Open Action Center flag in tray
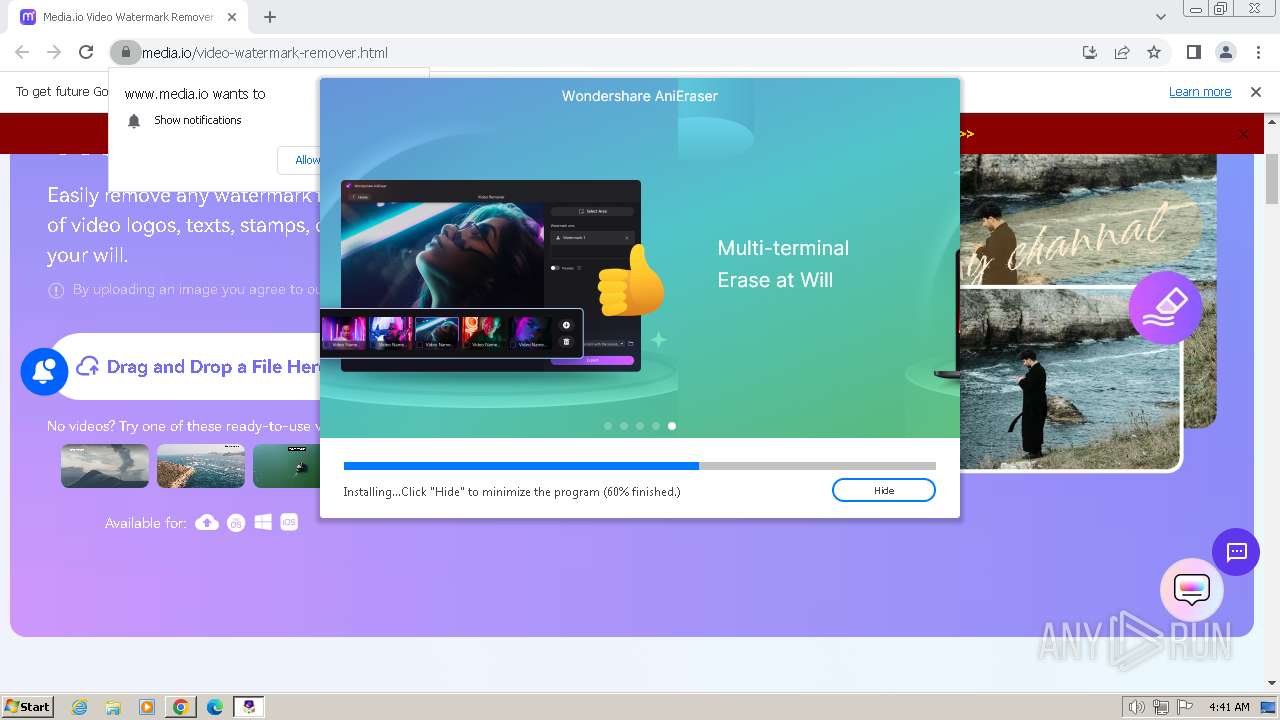Viewport: 1280px width, 720px height. click(x=1183, y=707)
